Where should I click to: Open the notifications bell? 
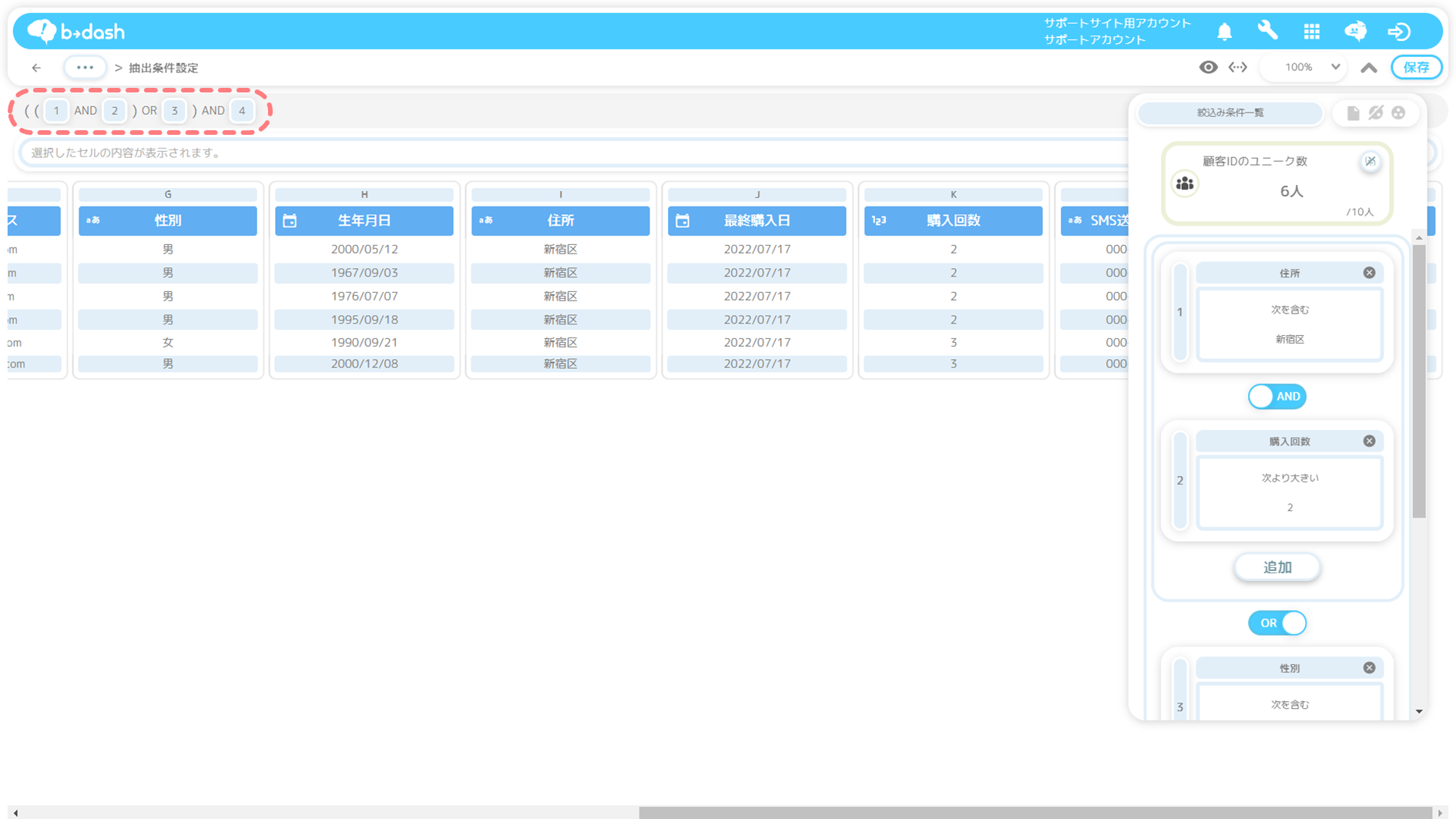pyautogui.click(x=1224, y=32)
